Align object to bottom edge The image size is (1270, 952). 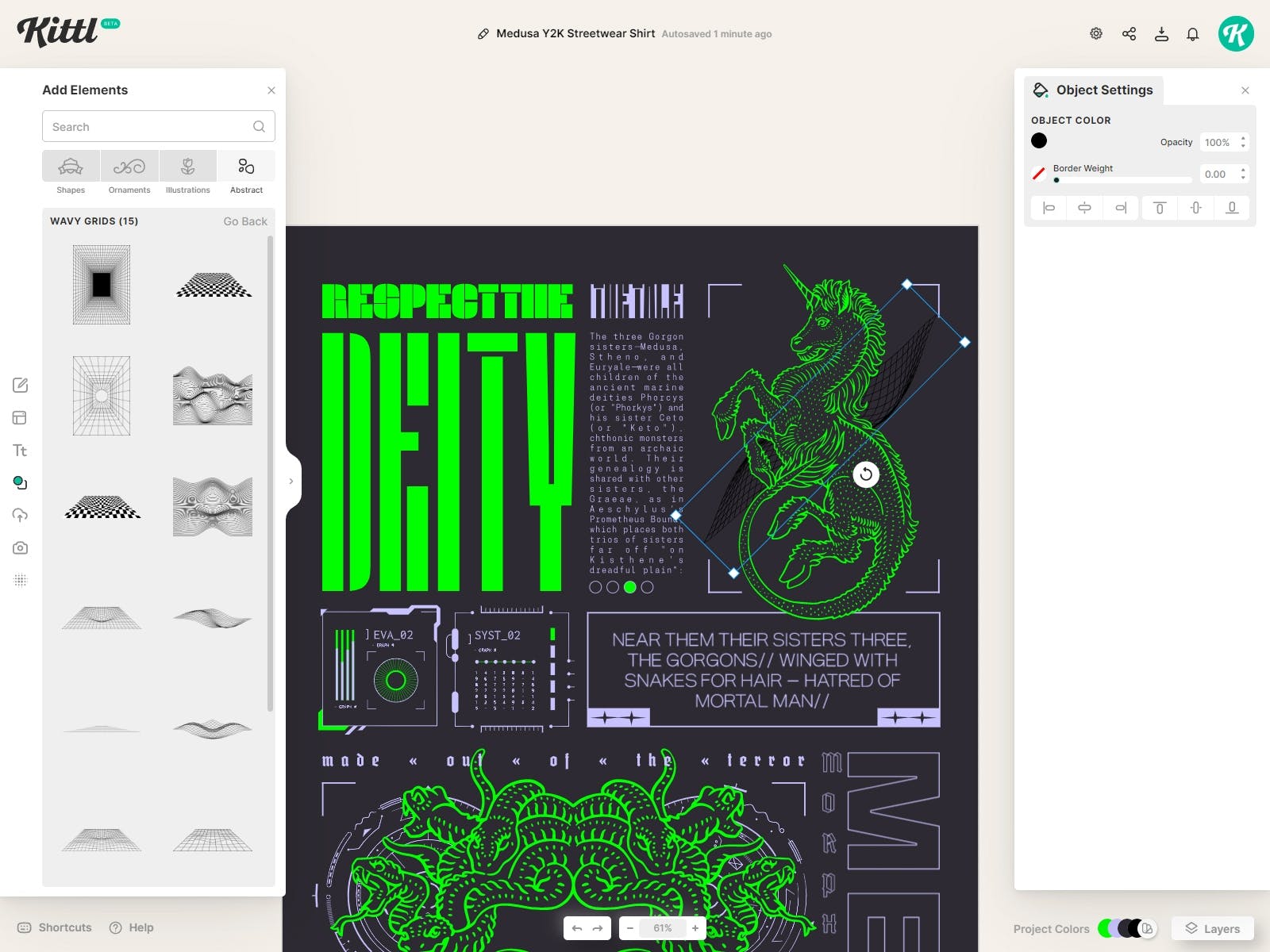coord(1232,208)
